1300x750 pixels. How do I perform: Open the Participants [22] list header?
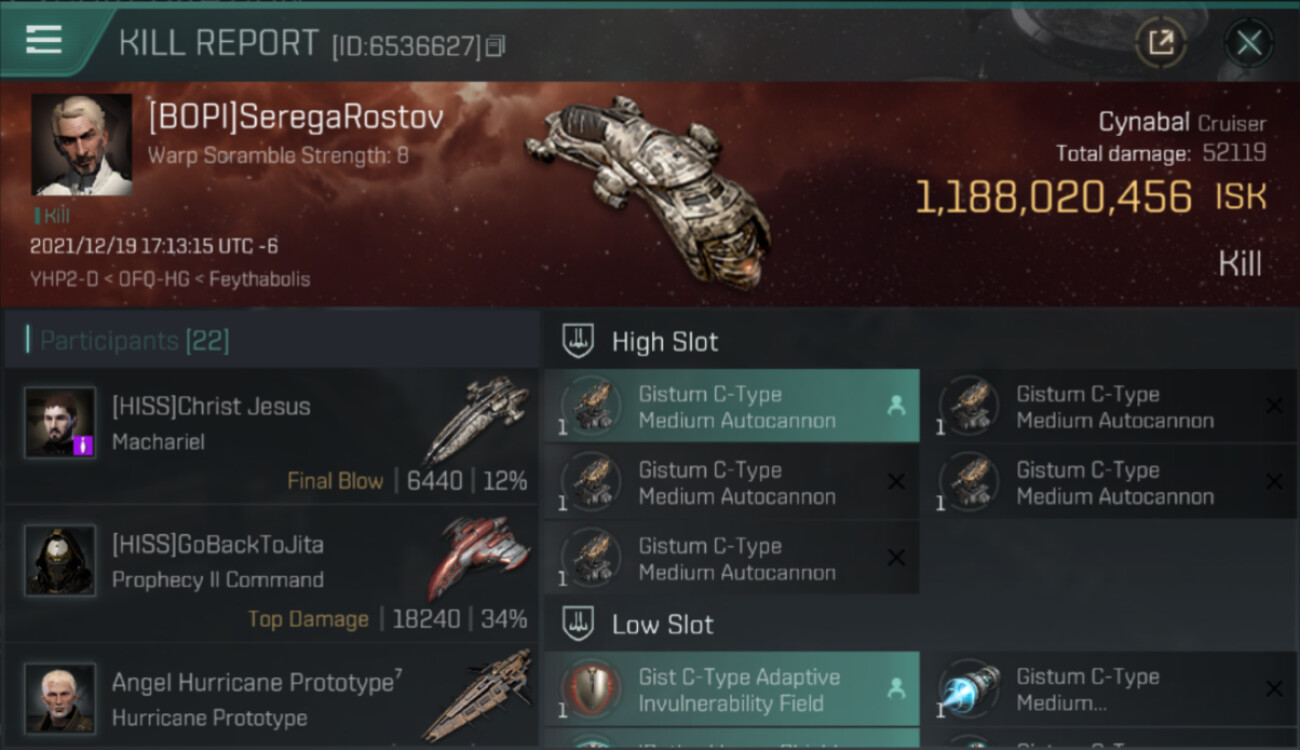pyautogui.click(x=134, y=341)
